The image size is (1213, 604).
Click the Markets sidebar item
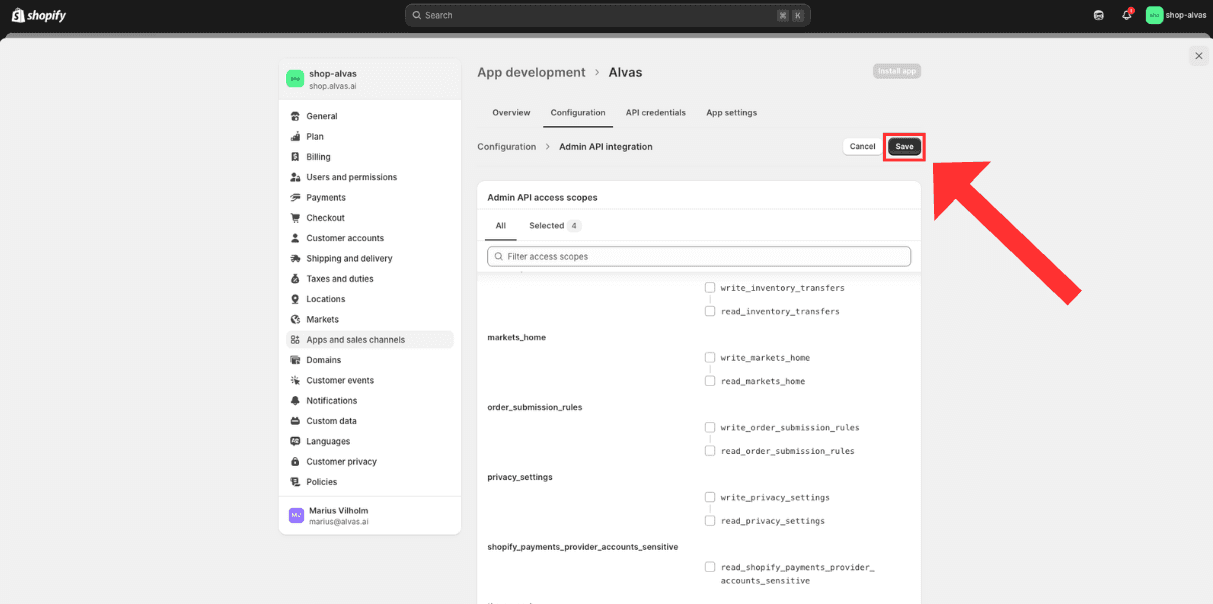pos(369,319)
